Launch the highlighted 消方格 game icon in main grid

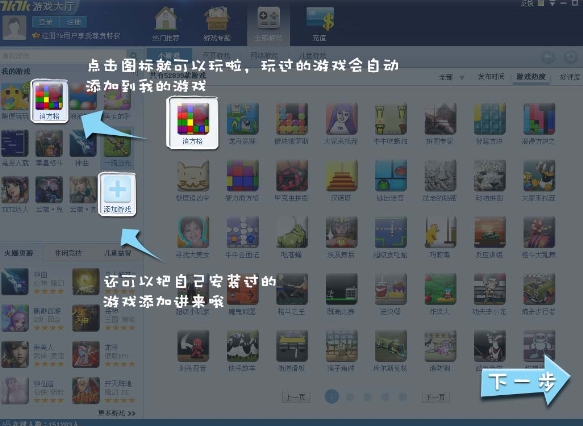pos(192,123)
